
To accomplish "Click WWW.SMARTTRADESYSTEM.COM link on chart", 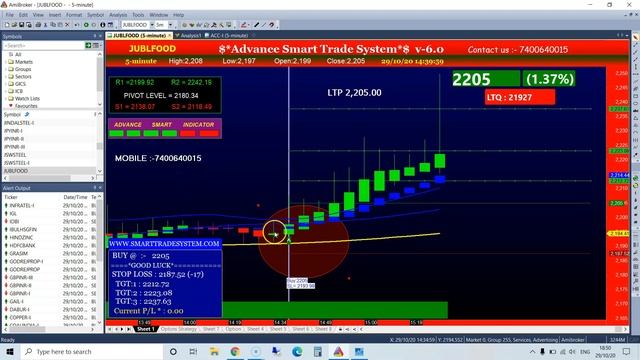I will coord(164,244).
